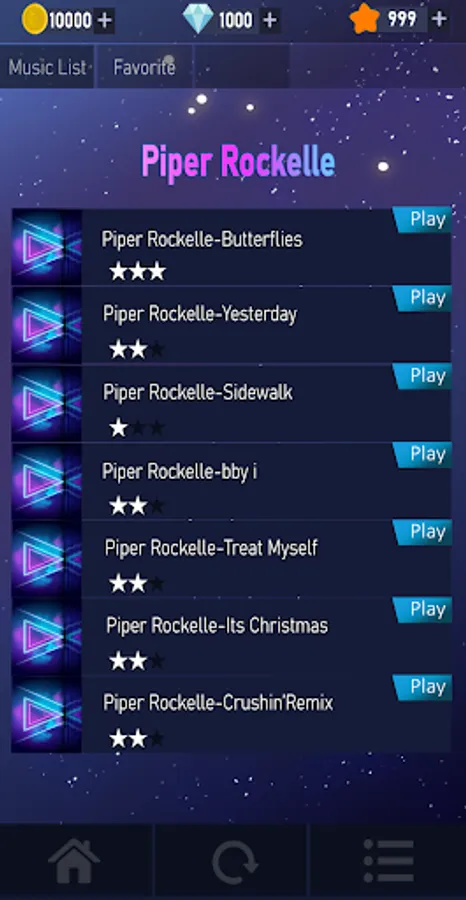Play the Yesterday song
This screenshot has height=900, width=466.
424,297
